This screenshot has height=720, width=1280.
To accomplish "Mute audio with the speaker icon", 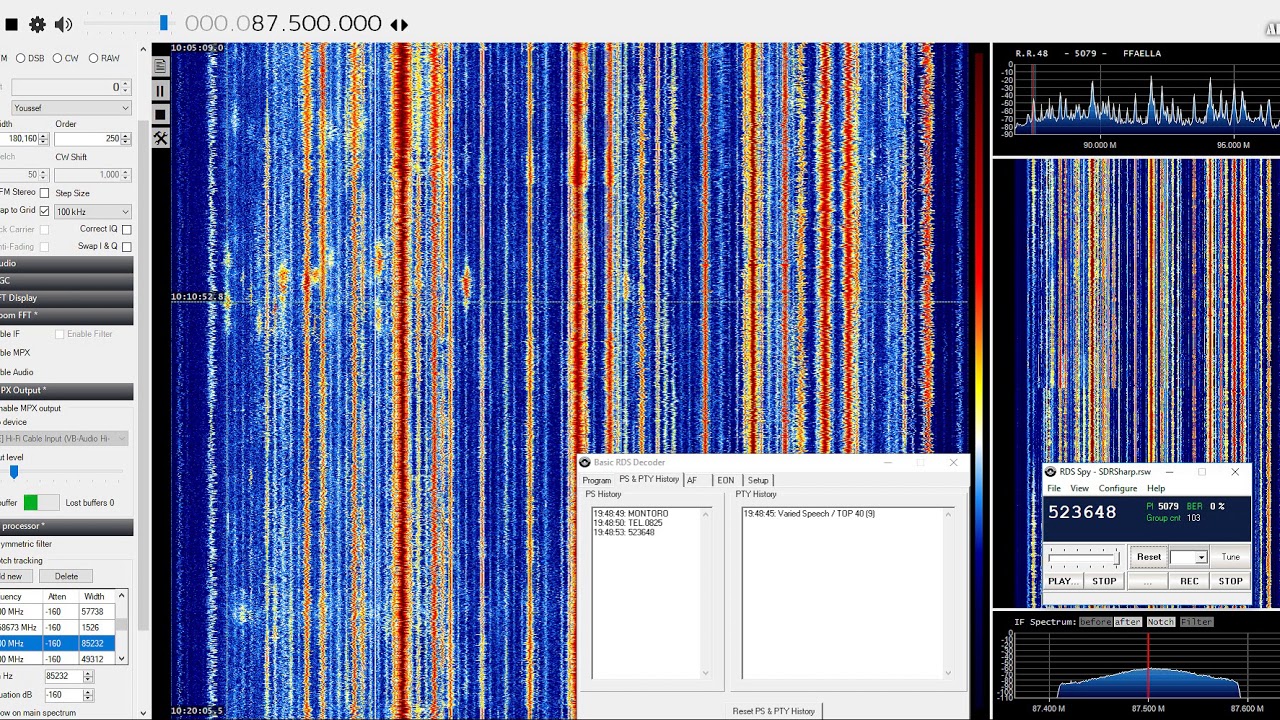I will pyautogui.click(x=64, y=24).
